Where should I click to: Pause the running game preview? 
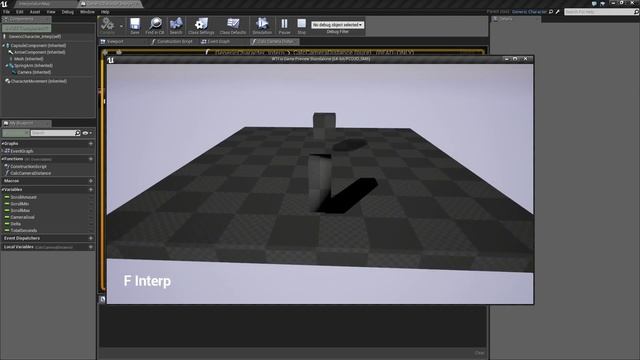(x=284, y=25)
